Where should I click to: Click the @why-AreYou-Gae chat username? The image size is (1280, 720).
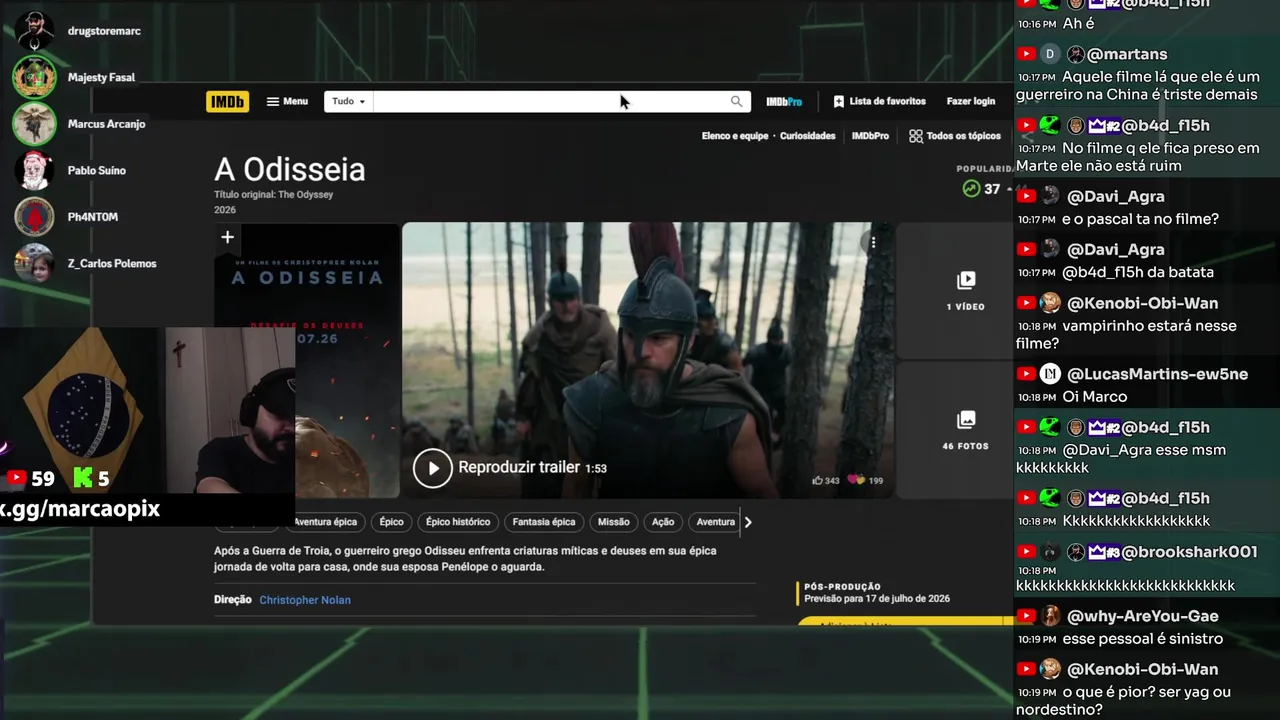point(1143,616)
